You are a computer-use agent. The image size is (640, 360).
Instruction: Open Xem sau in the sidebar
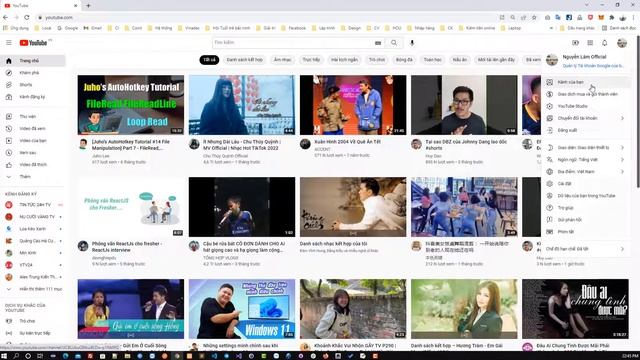point(33,152)
